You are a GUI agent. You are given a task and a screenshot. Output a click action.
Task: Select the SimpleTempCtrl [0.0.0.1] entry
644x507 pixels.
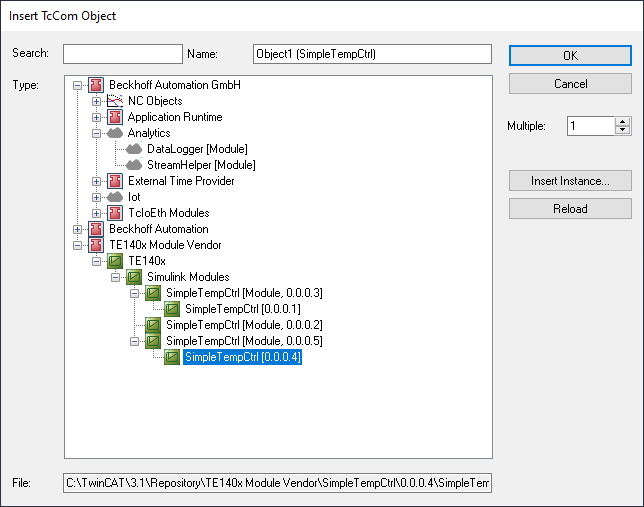243,309
